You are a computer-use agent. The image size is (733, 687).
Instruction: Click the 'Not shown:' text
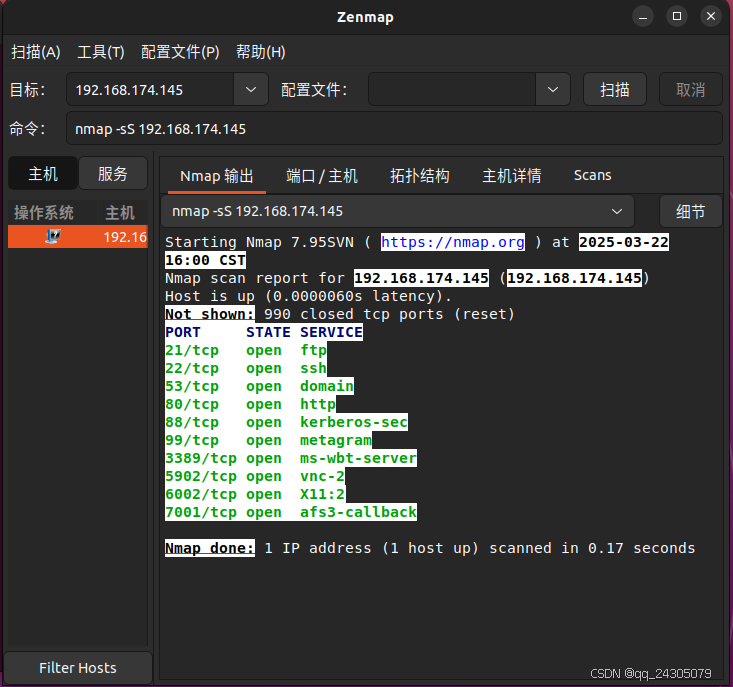pyautogui.click(x=210, y=314)
